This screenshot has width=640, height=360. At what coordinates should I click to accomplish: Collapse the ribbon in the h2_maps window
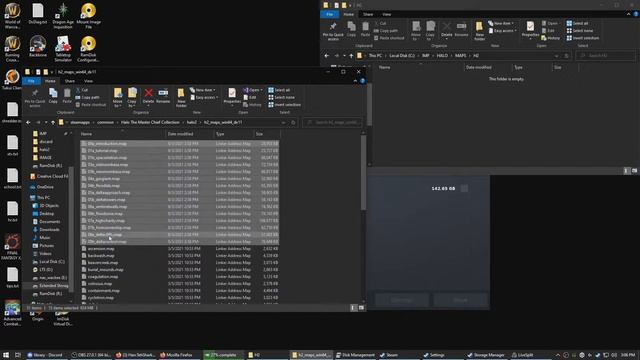coord(355,81)
